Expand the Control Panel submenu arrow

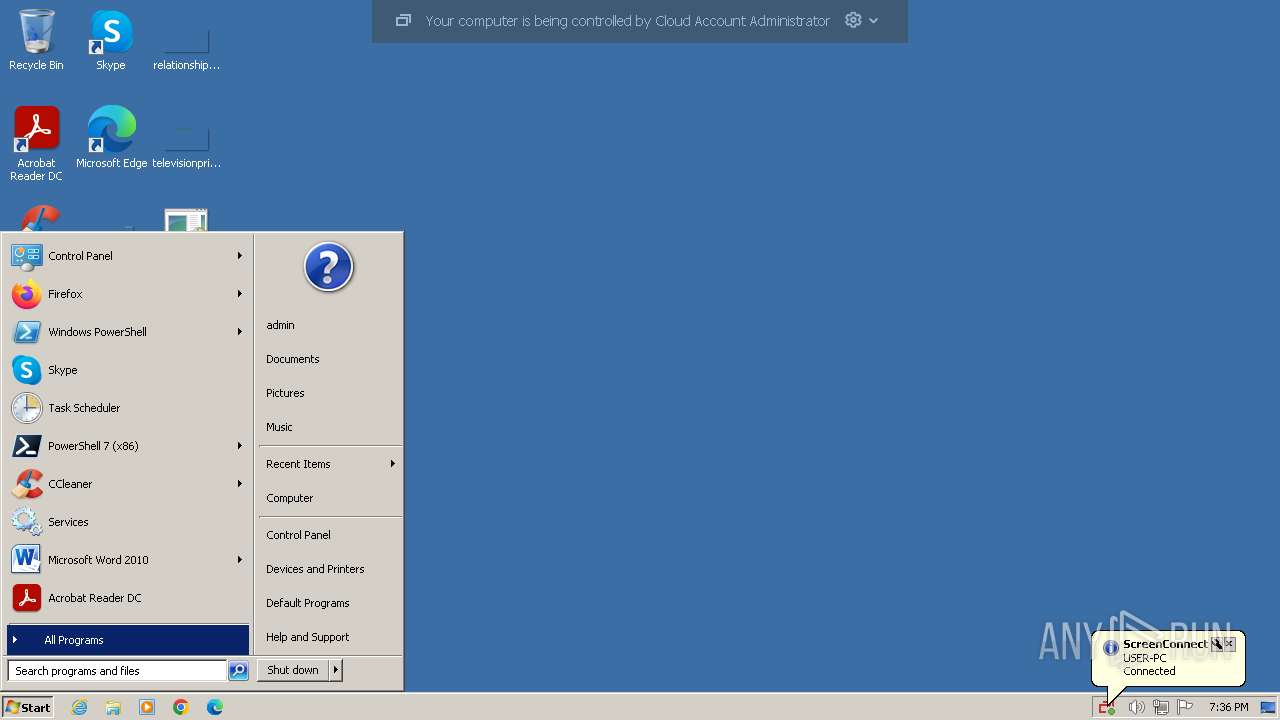pyautogui.click(x=240, y=256)
